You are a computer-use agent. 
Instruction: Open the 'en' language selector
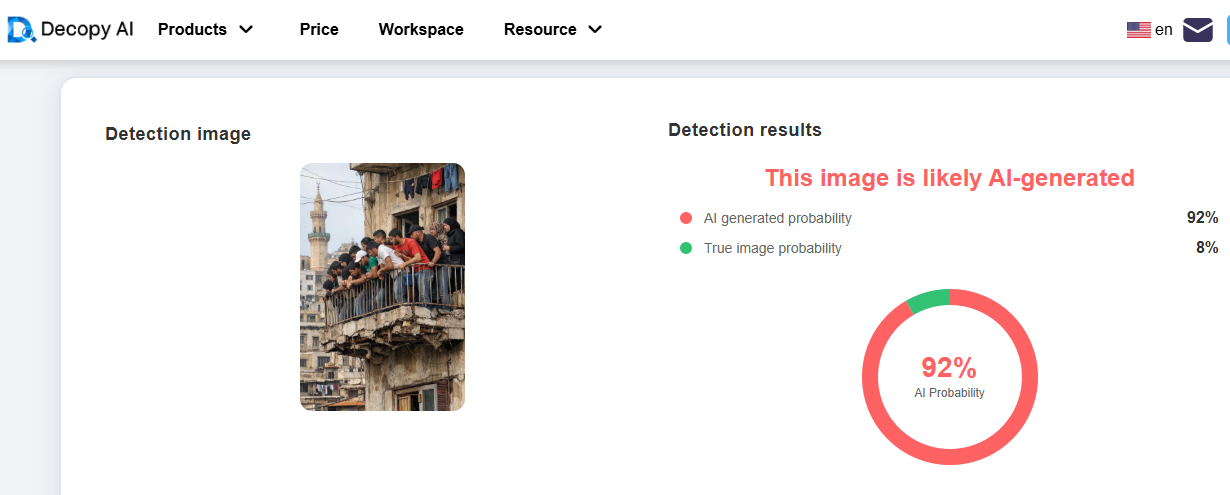[1163, 30]
